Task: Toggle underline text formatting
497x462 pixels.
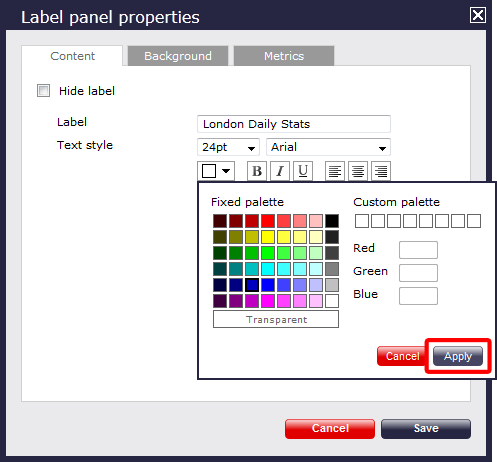Action: point(303,171)
